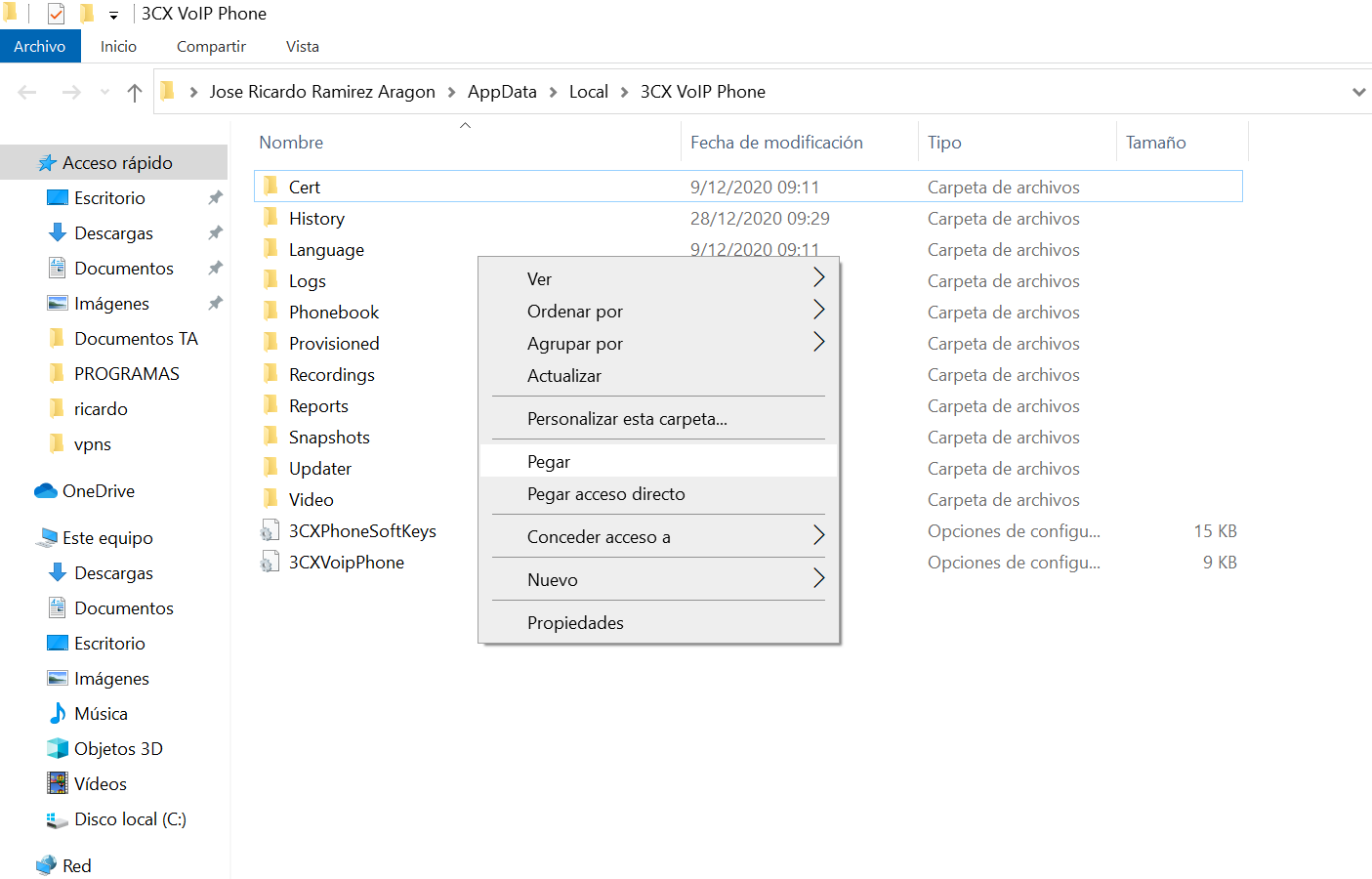Unpin Escritorio using its pin icon
This screenshot has width=1372, height=879.
pos(215,197)
